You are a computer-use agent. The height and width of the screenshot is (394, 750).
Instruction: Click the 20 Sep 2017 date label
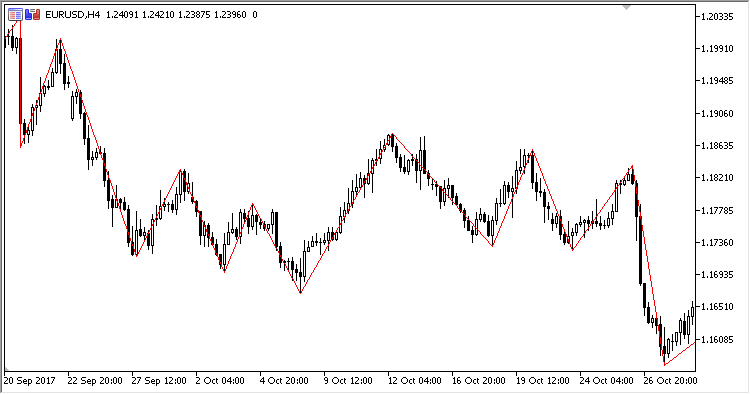pyautogui.click(x=29, y=381)
